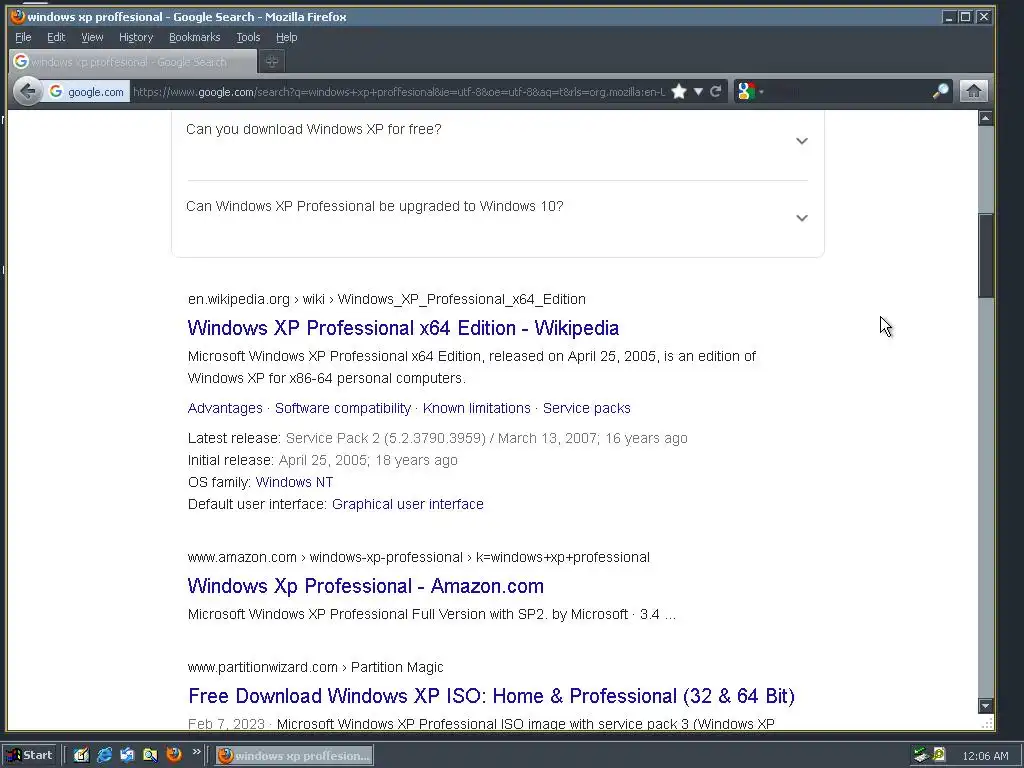This screenshot has width=1024, height=768.
Task: Open Windows Xp Professional Amazon.com result
Action: [366, 586]
